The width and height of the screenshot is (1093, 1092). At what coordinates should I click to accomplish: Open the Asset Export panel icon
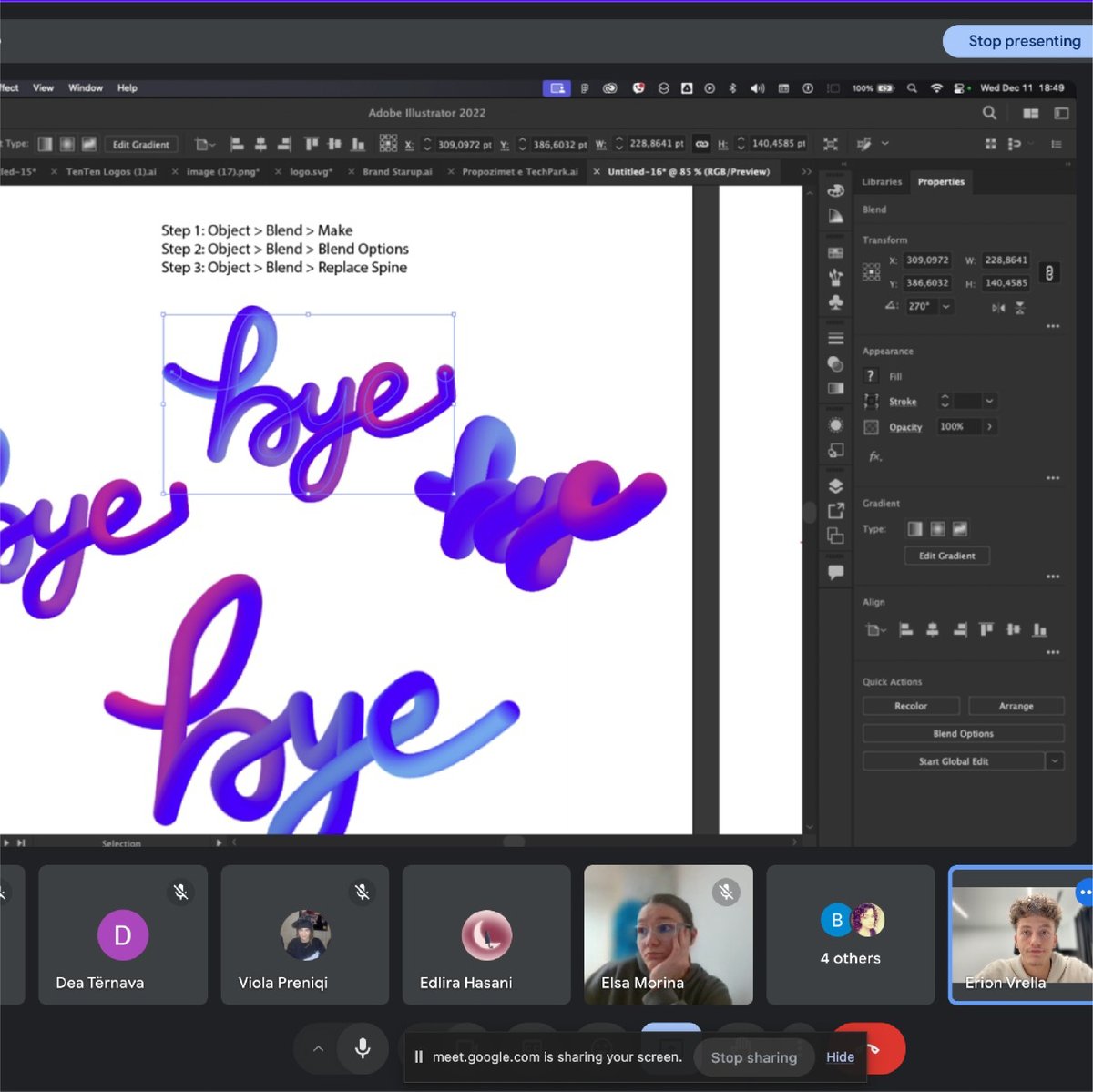pos(835,511)
